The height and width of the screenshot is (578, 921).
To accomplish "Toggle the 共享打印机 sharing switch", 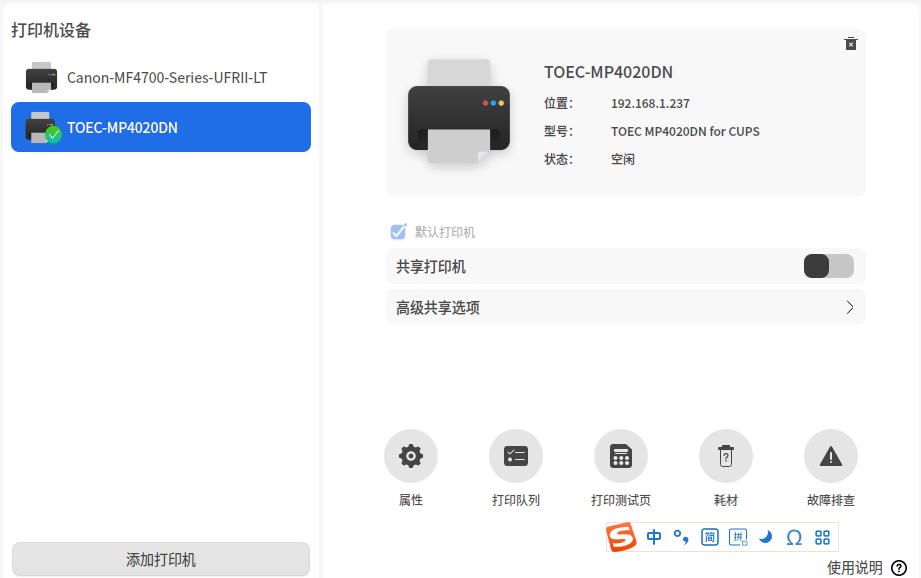I will (828, 266).
